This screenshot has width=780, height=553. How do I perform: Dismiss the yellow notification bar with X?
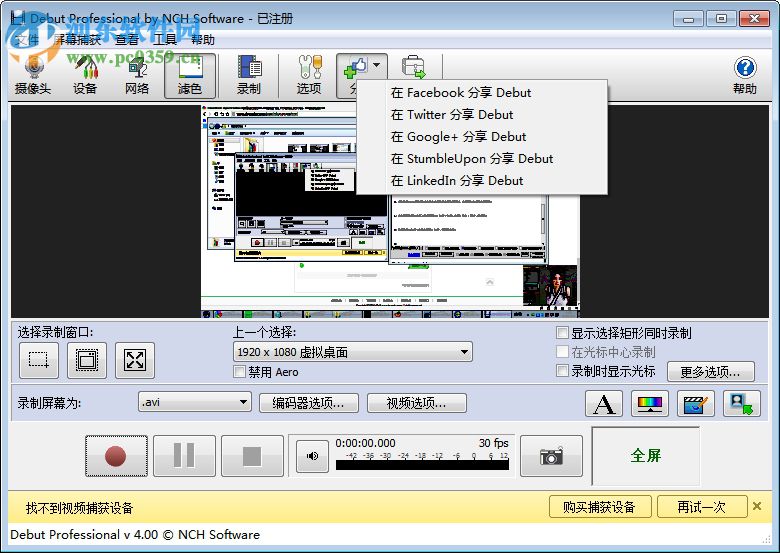(757, 506)
